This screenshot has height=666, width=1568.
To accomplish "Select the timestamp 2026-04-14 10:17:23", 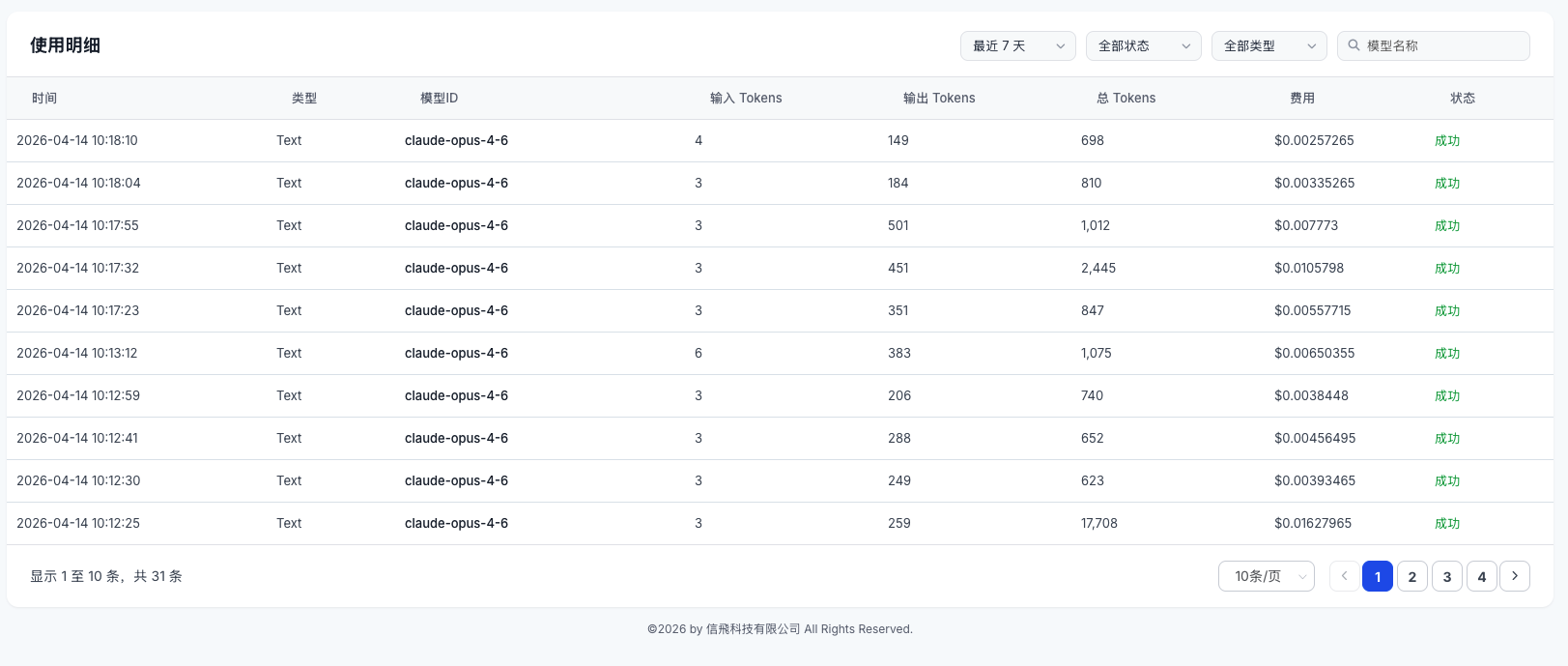I will coord(77,311).
